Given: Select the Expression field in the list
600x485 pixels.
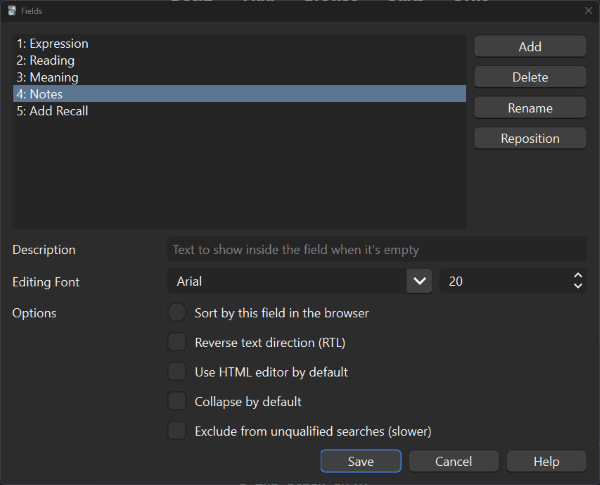Looking at the screenshot, I should pos(240,44).
